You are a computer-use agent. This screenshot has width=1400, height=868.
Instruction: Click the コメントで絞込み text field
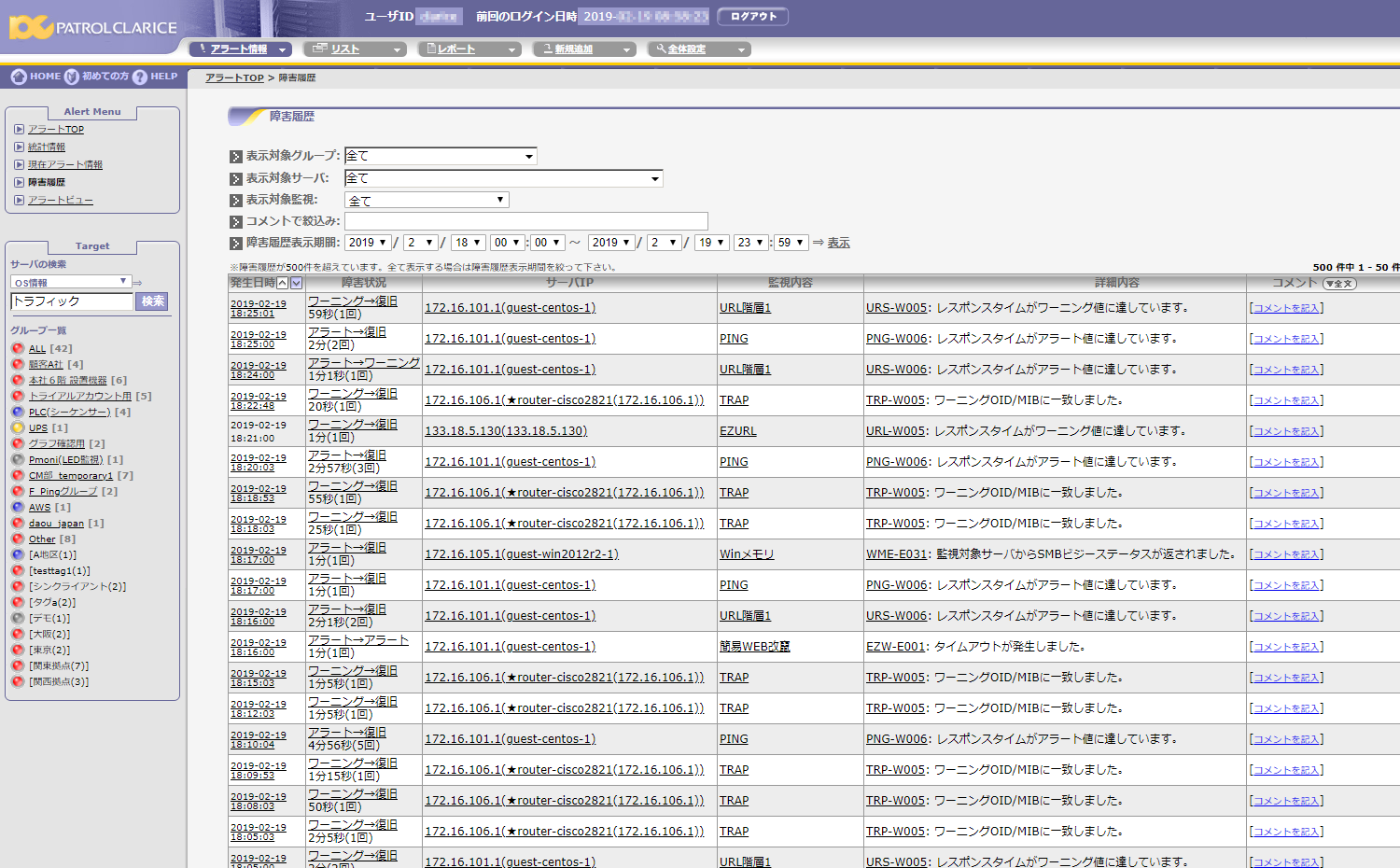click(x=526, y=221)
